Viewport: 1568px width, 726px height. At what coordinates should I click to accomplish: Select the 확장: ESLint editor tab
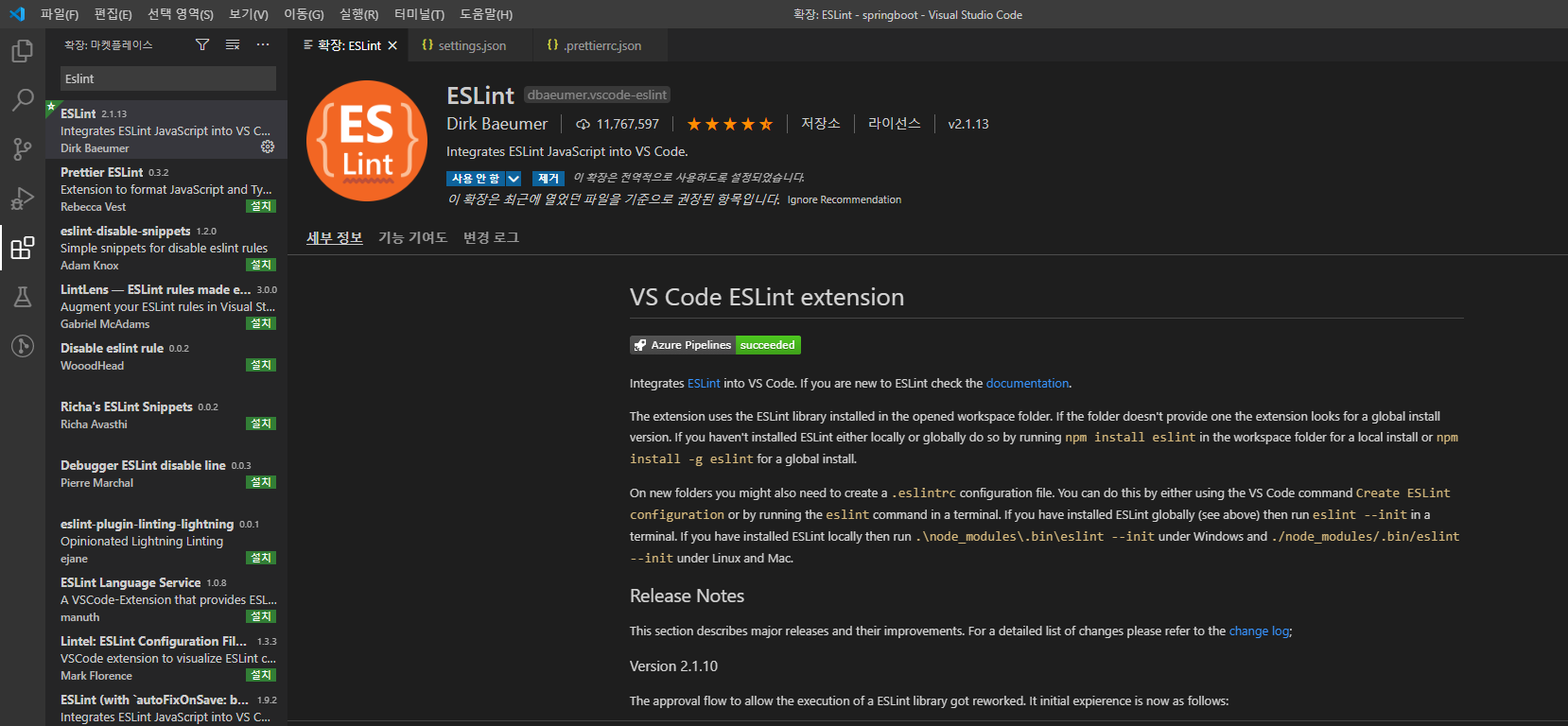(x=349, y=45)
